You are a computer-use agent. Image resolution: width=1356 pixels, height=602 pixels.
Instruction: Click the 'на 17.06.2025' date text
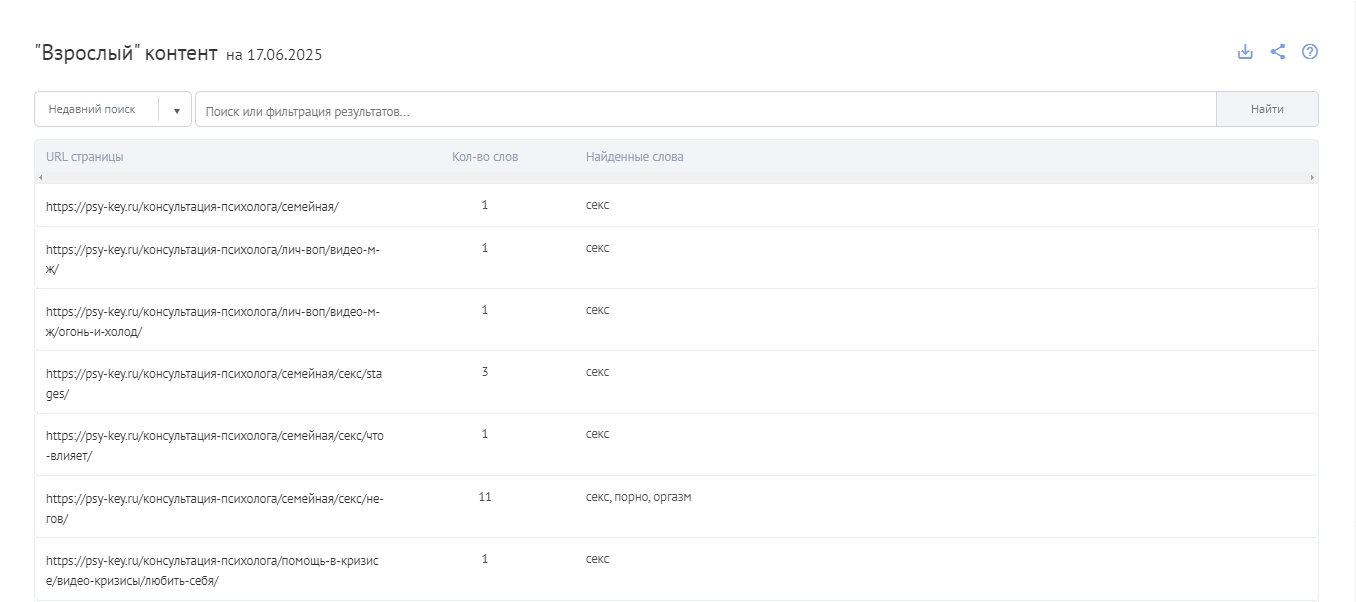pyautogui.click(x=274, y=55)
